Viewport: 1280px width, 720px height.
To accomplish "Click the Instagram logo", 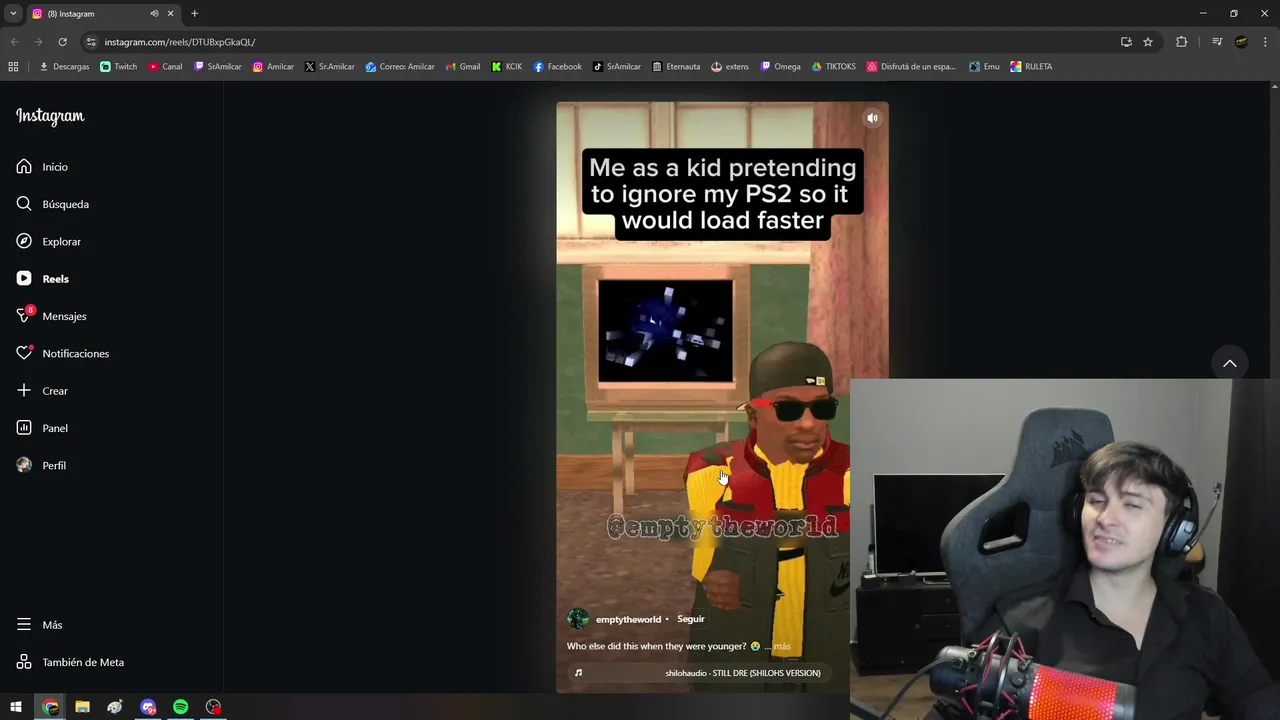I will [50, 116].
